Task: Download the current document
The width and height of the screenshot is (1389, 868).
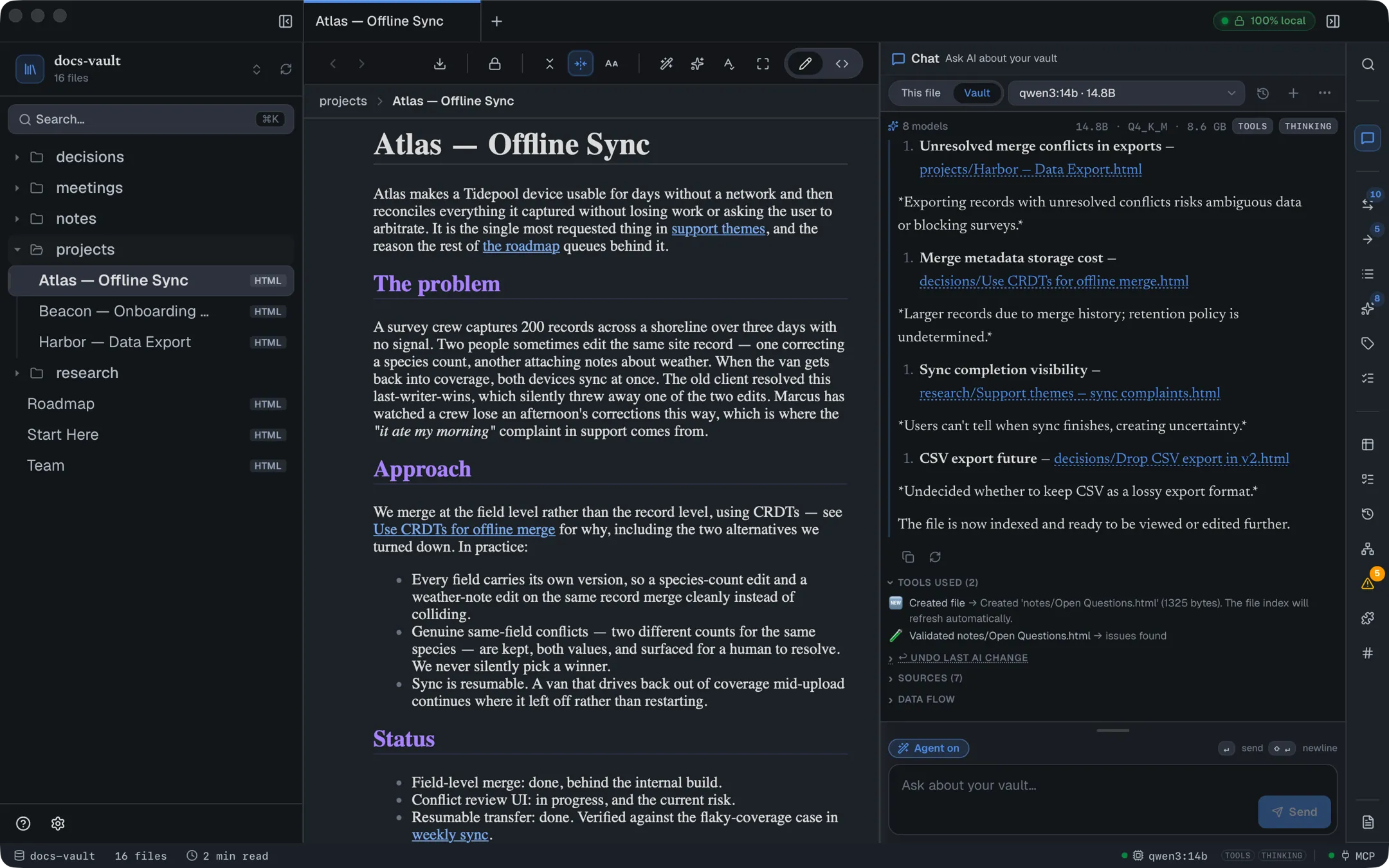Action: tap(440, 64)
